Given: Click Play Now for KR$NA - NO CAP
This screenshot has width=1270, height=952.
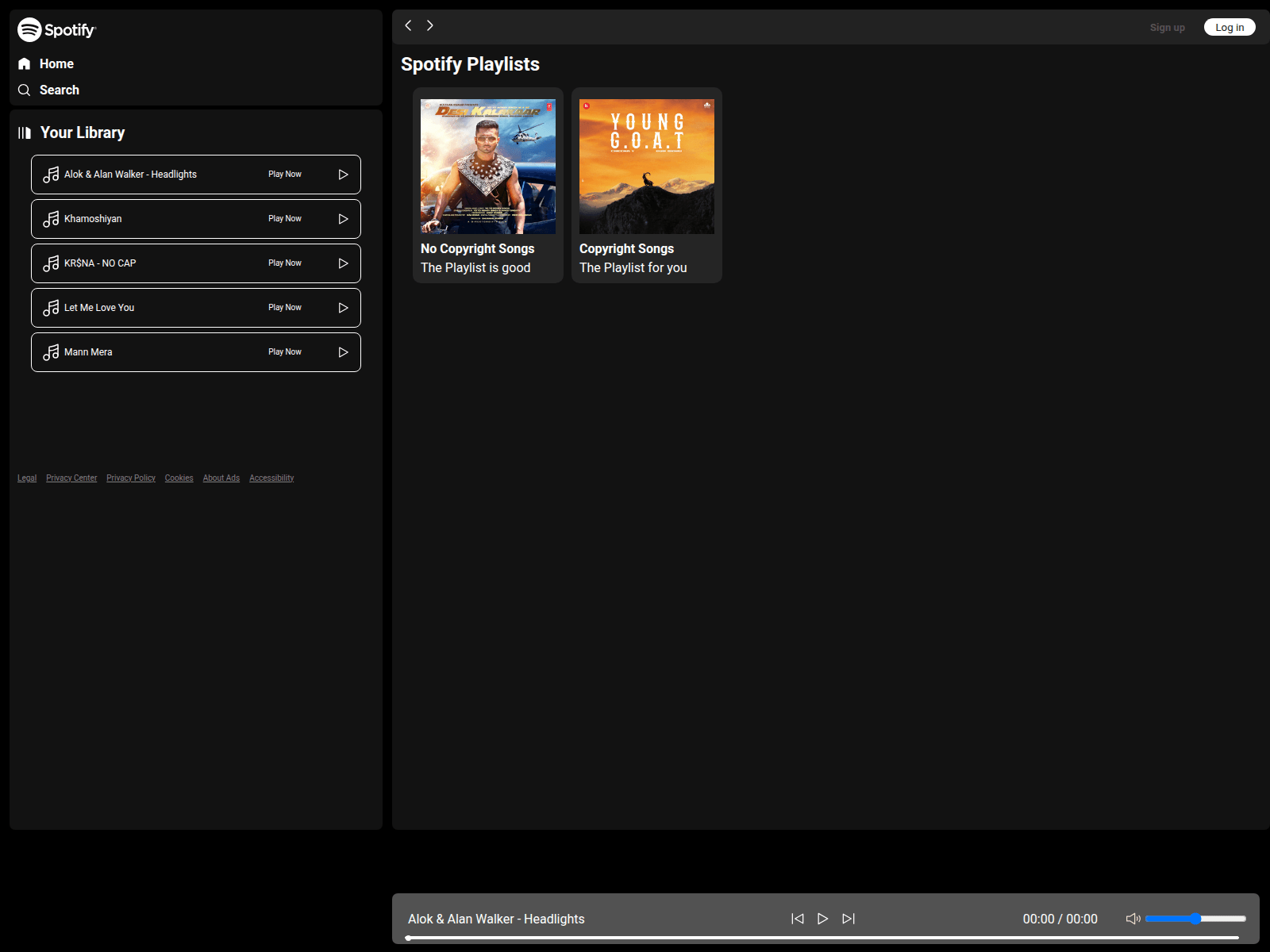Looking at the screenshot, I should click(x=285, y=263).
